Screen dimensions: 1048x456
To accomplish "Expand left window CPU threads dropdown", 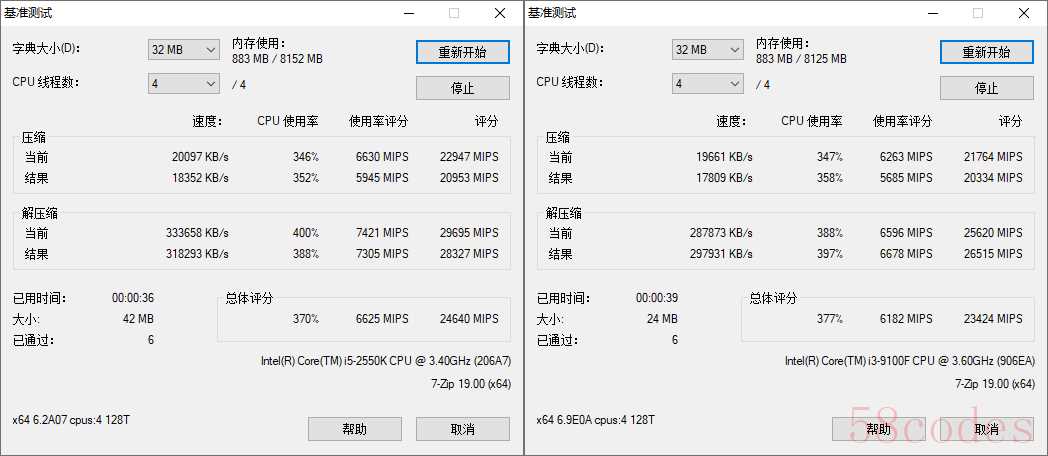I will tap(184, 84).
